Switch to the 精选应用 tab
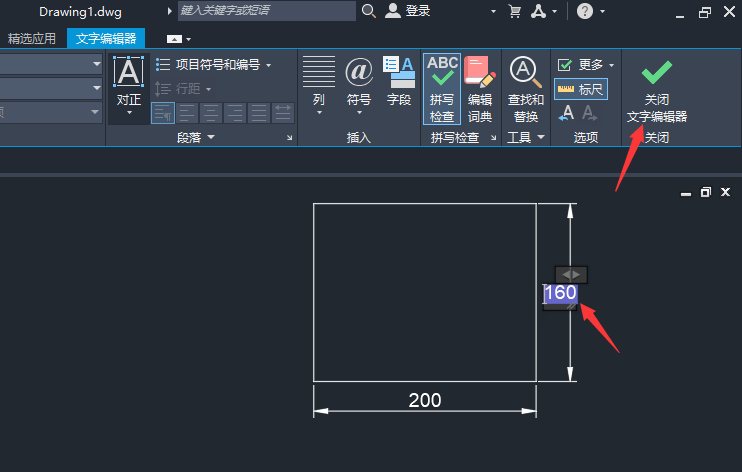The image size is (742, 472). point(32,38)
